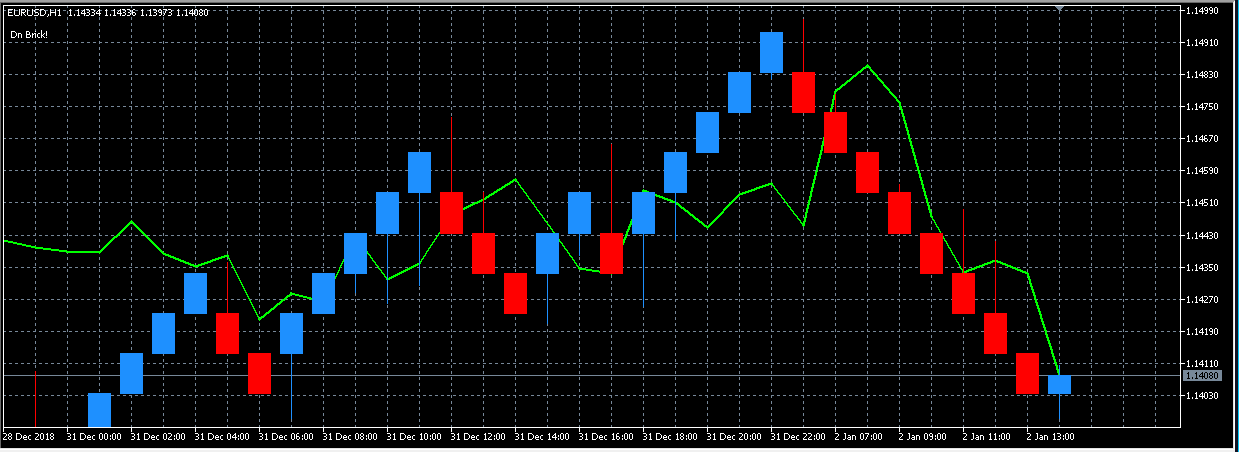Select the highest blue brick near 1.14910

tap(771, 52)
